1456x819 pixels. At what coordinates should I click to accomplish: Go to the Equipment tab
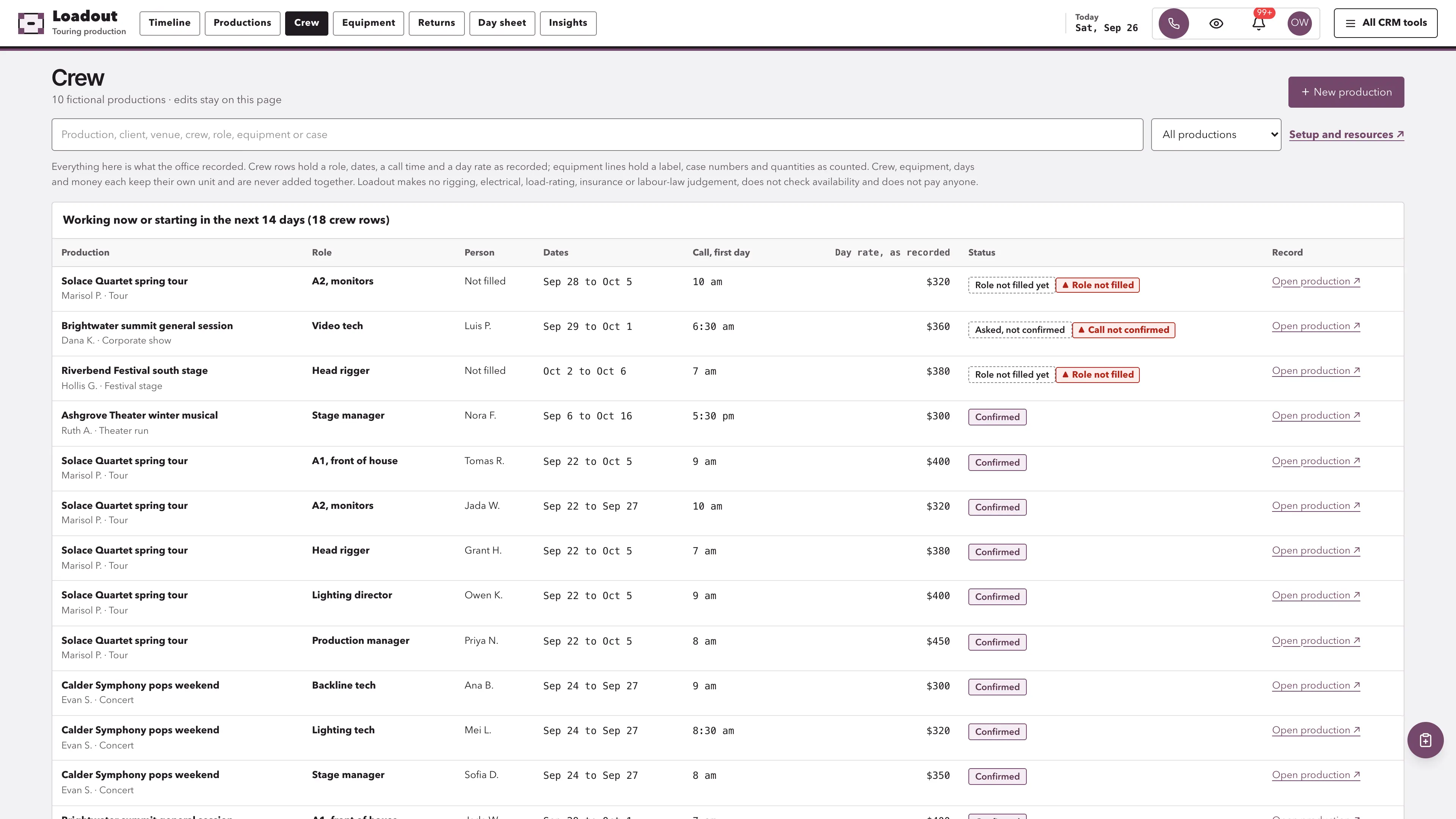click(368, 23)
